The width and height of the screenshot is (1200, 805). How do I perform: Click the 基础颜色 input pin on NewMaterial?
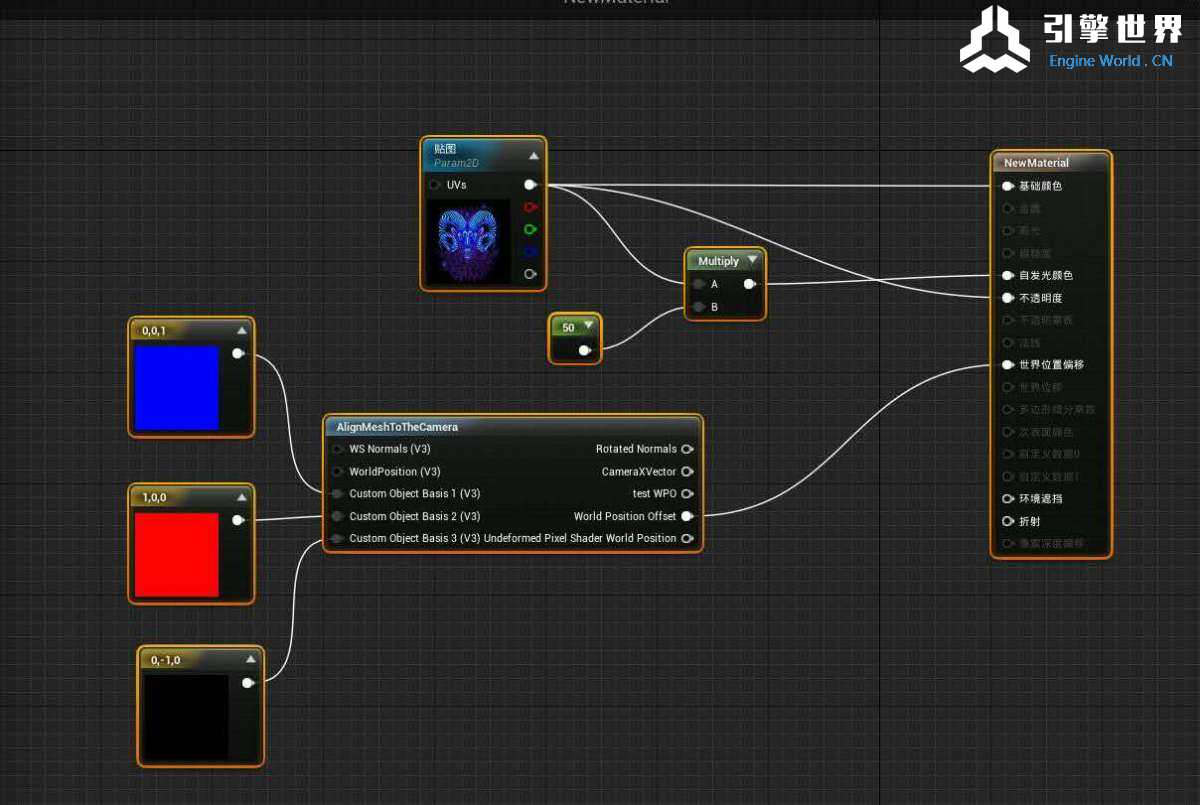click(x=1007, y=186)
